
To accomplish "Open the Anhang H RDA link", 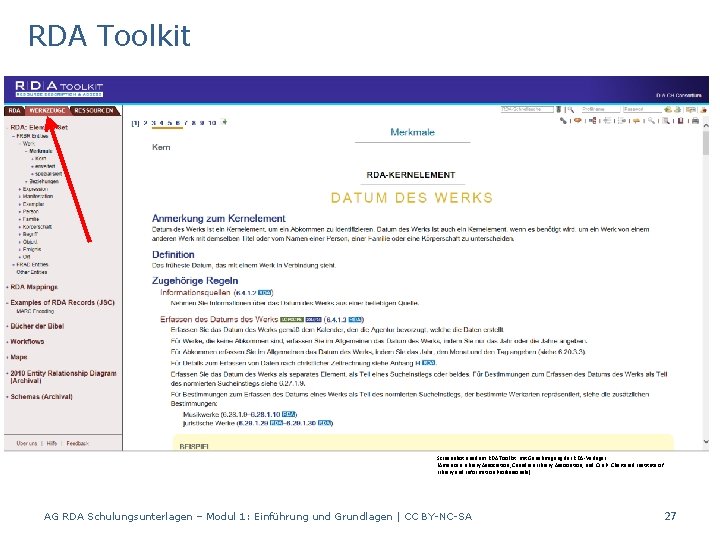I will [x=428, y=363].
